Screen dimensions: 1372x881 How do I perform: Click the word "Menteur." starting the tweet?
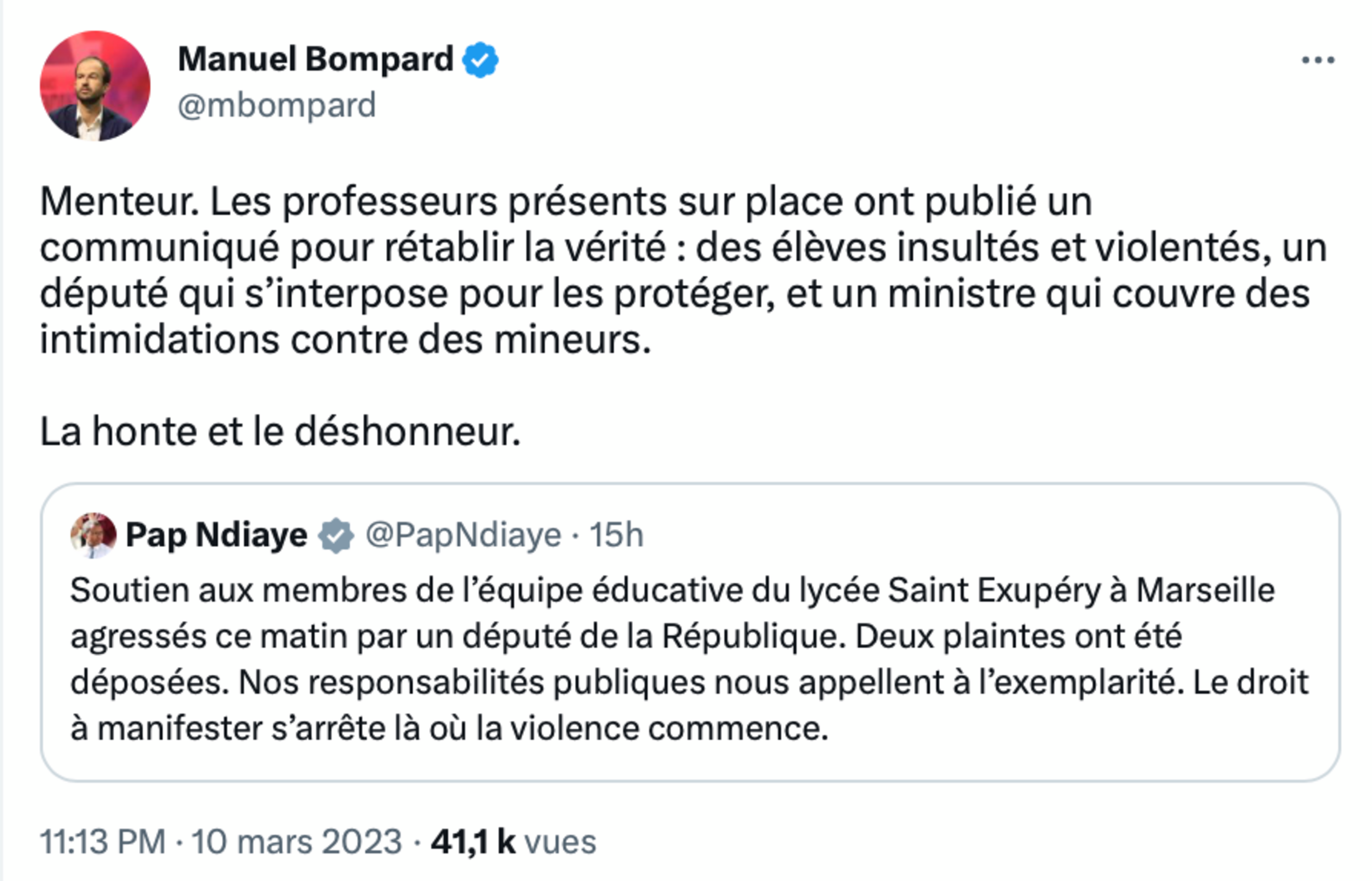click(119, 202)
